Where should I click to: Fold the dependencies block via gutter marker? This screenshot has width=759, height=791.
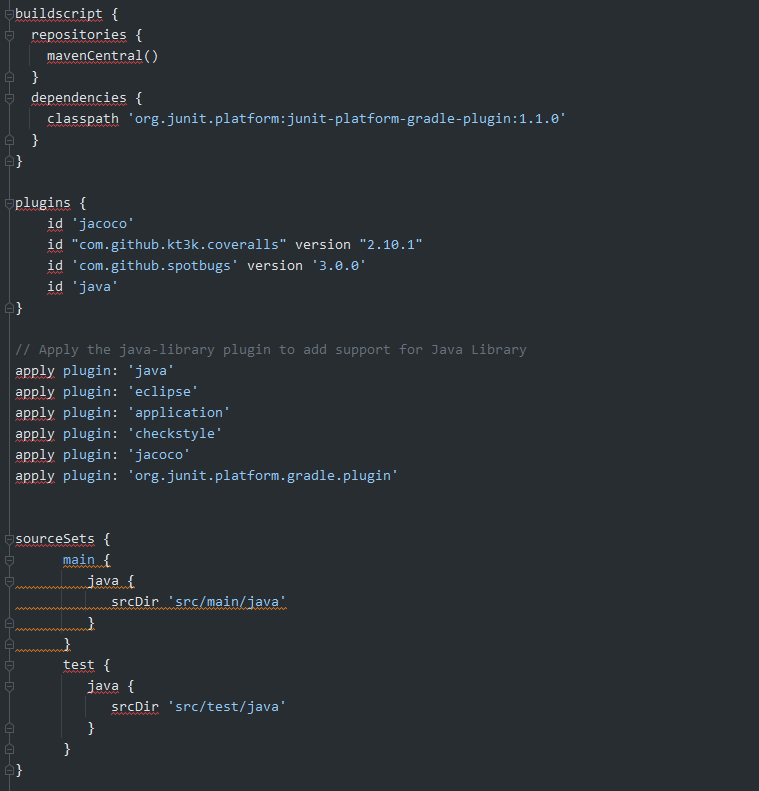tap(9, 97)
